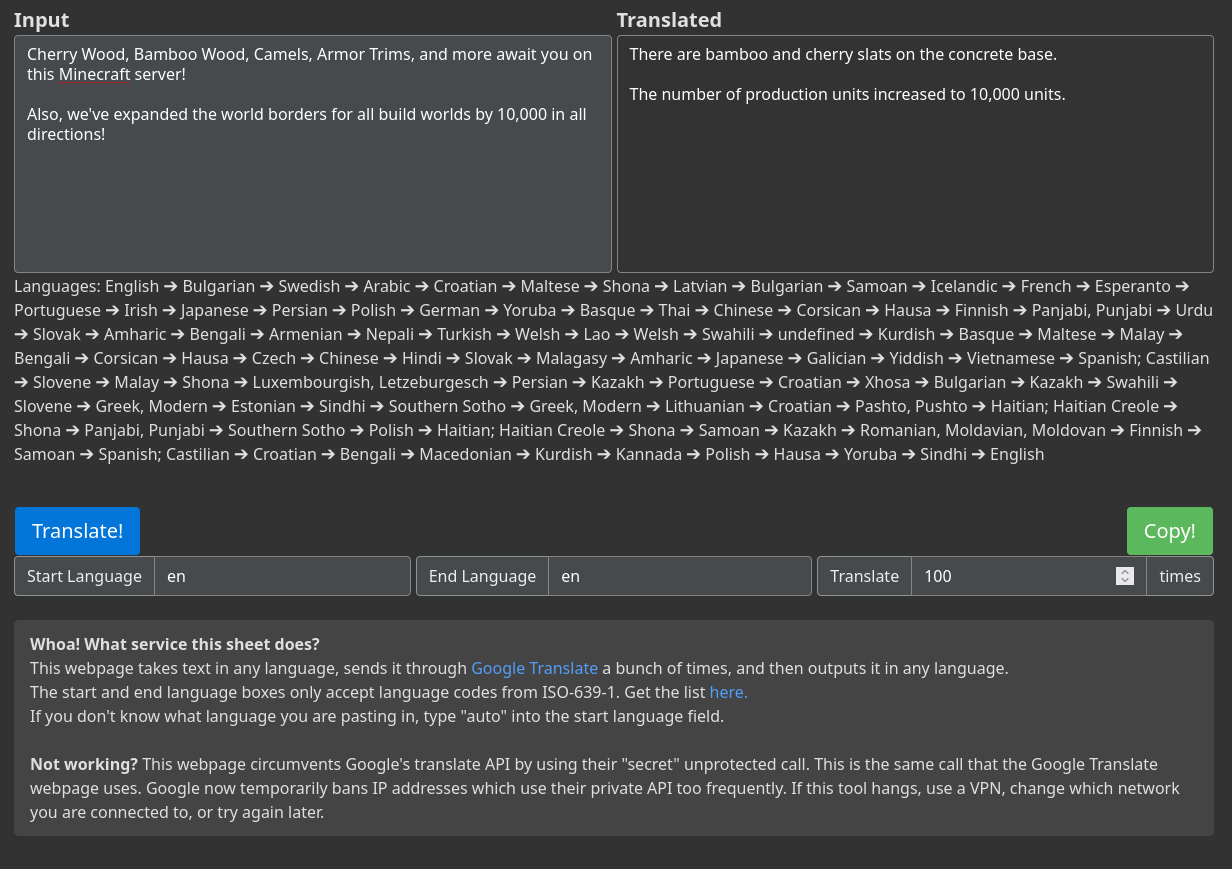This screenshot has height=869, width=1232.
Task: Click the times label after the count
Action: pyautogui.click(x=1180, y=576)
